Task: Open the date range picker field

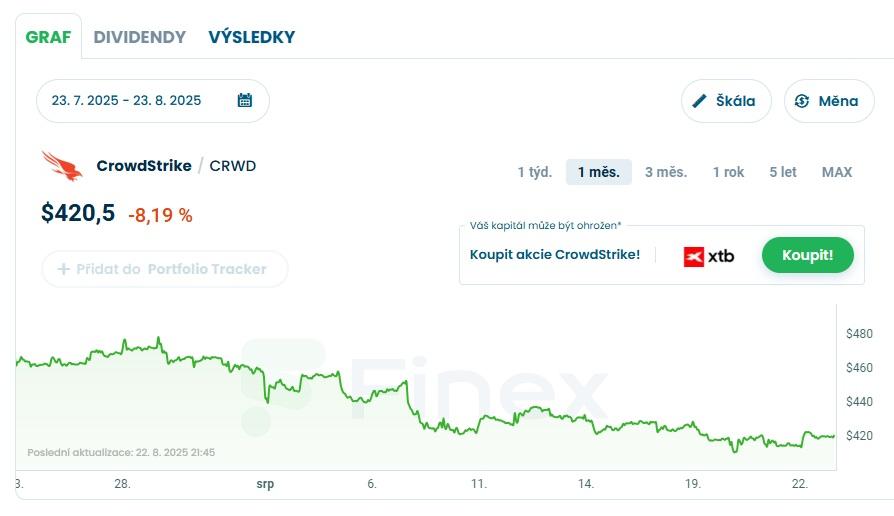Action: (140, 100)
